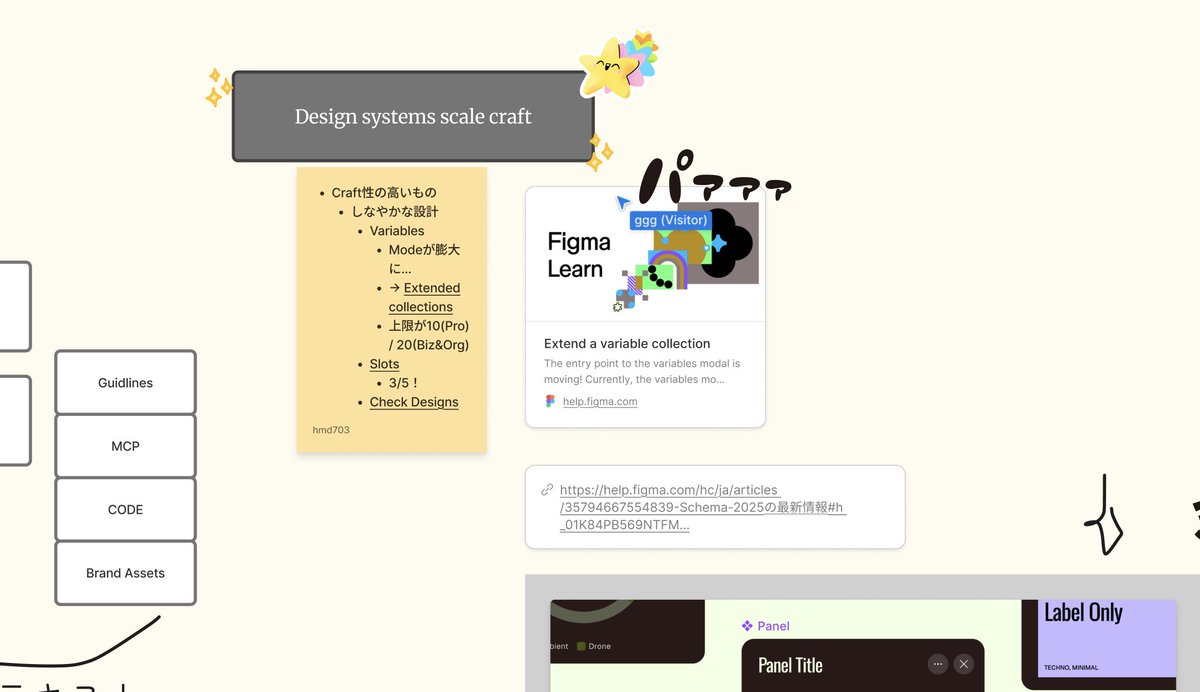Screen dimensions: 1200x692
Task: Select the Label Only purple card
Action: point(1106,638)
